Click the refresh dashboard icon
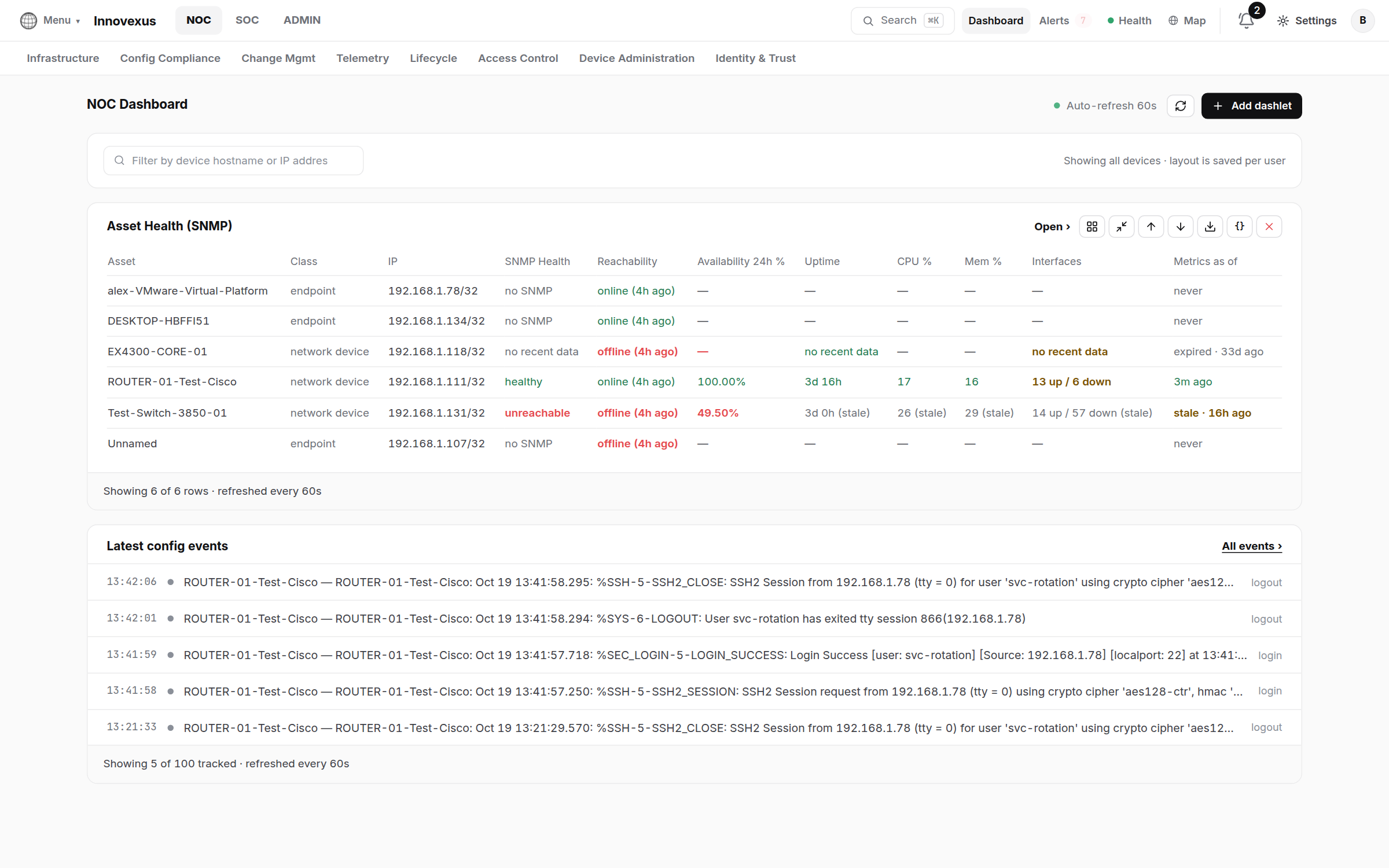This screenshot has width=1389, height=868. (1181, 106)
